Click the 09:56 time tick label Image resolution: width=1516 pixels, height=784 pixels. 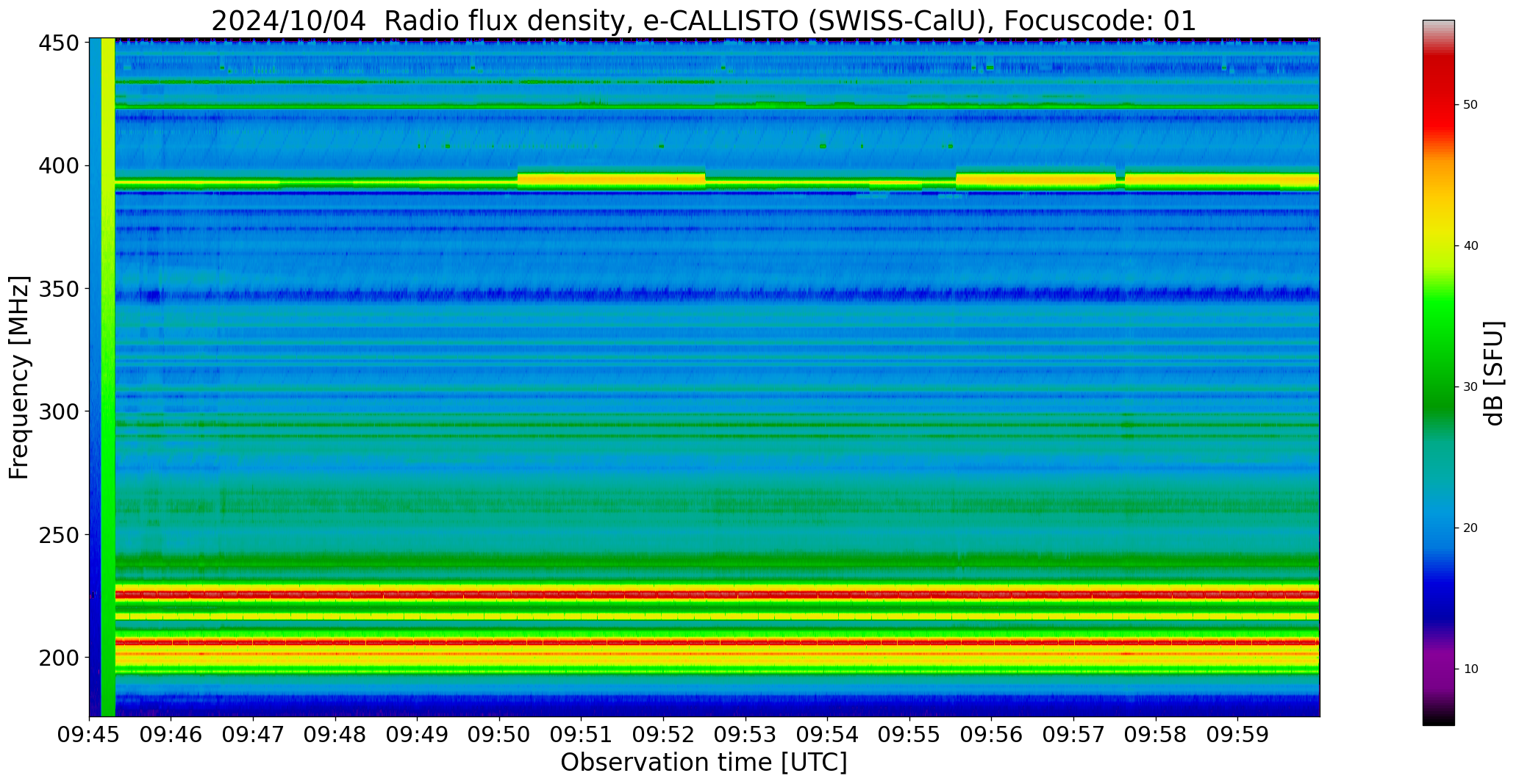click(x=992, y=735)
